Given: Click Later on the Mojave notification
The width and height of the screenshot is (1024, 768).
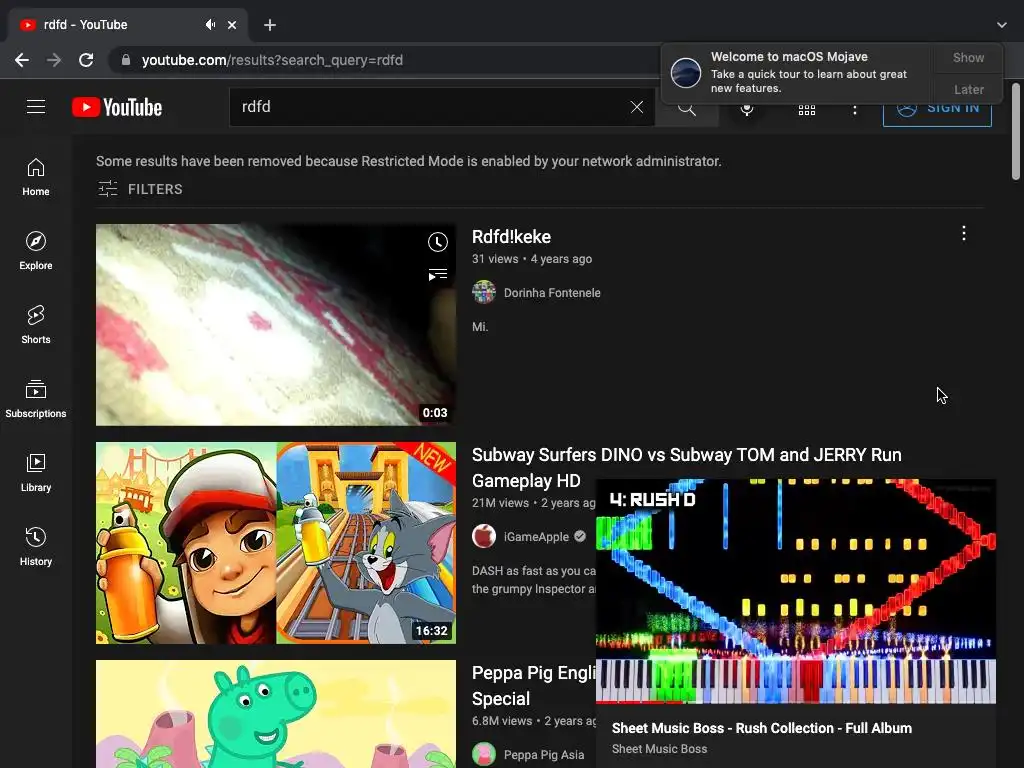Looking at the screenshot, I should (968, 89).
